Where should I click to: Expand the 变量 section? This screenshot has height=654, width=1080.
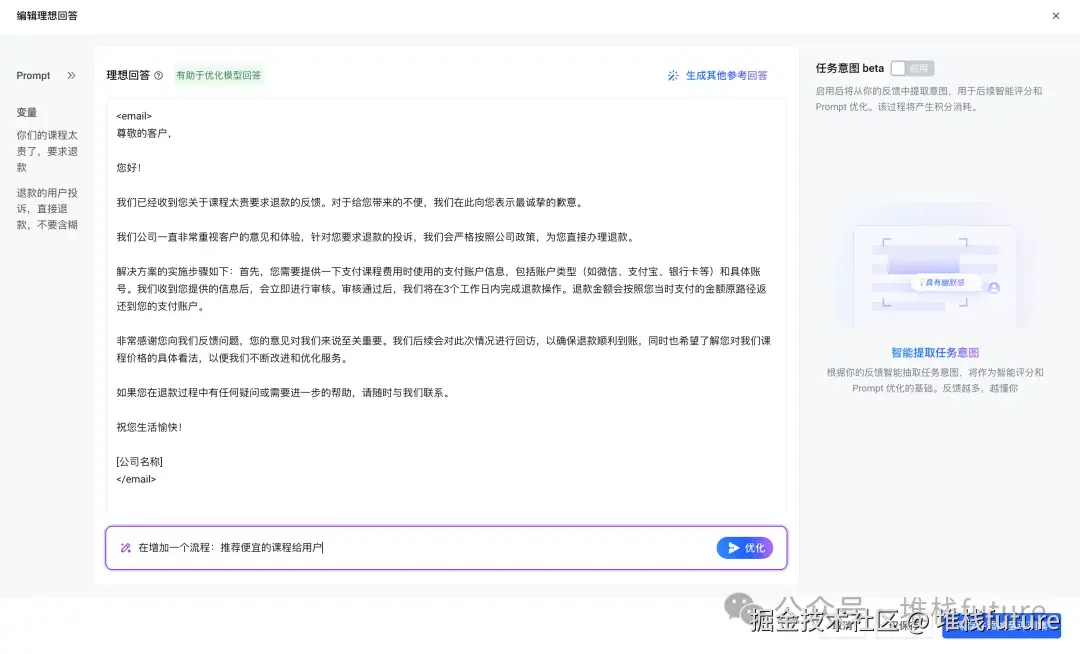[x=25, y=112]
